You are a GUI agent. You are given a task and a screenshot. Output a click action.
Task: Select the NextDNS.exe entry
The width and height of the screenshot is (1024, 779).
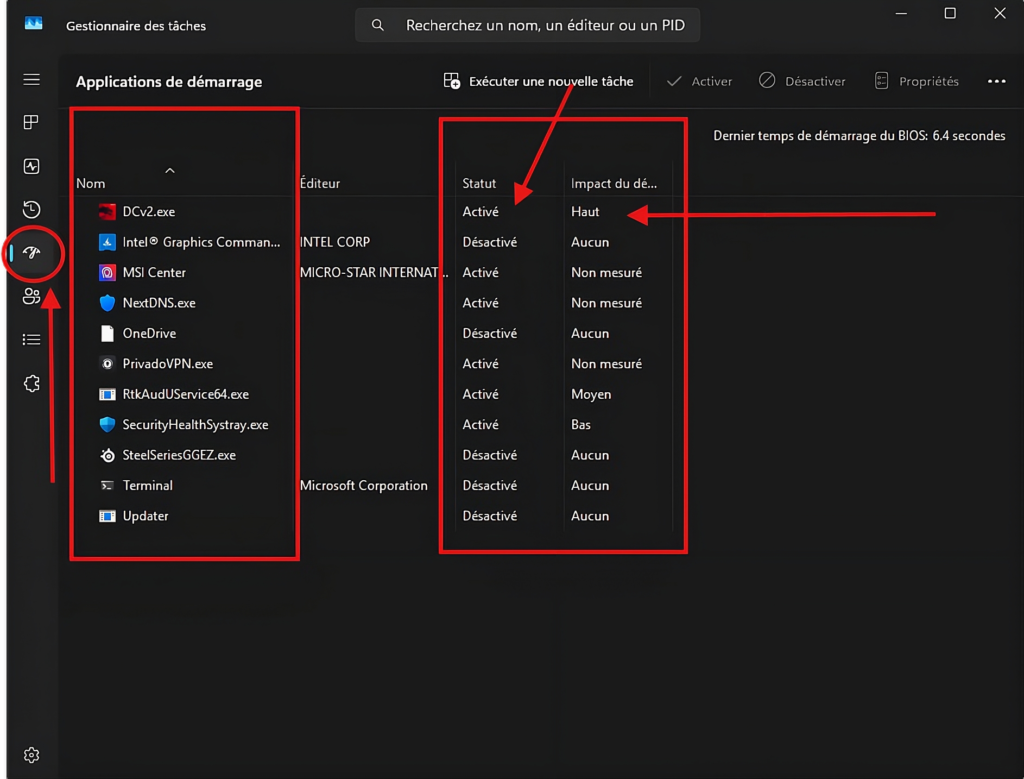click(x=159, y=303)
